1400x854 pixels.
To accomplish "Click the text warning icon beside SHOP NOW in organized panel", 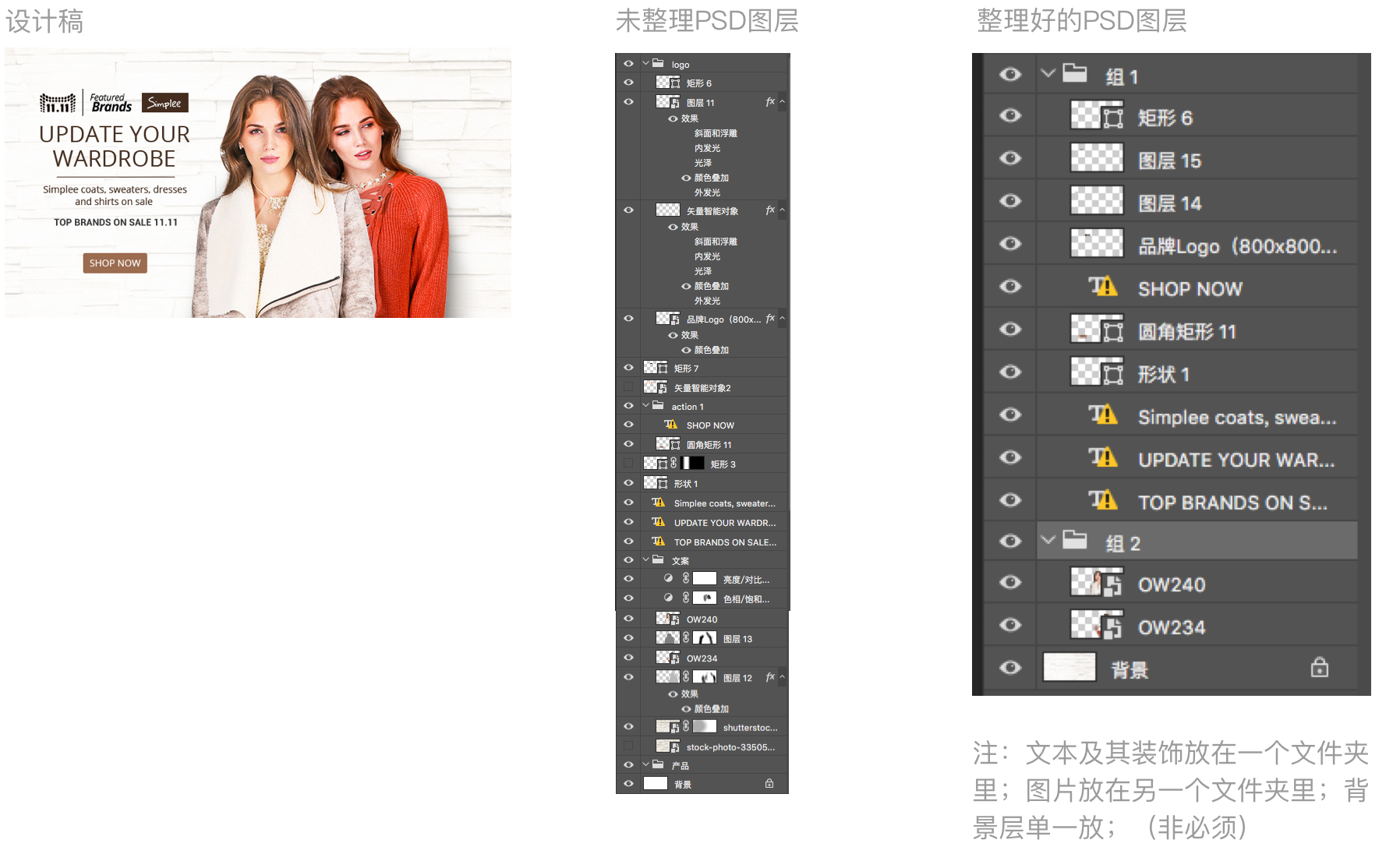I will [x=1103, y=286].
